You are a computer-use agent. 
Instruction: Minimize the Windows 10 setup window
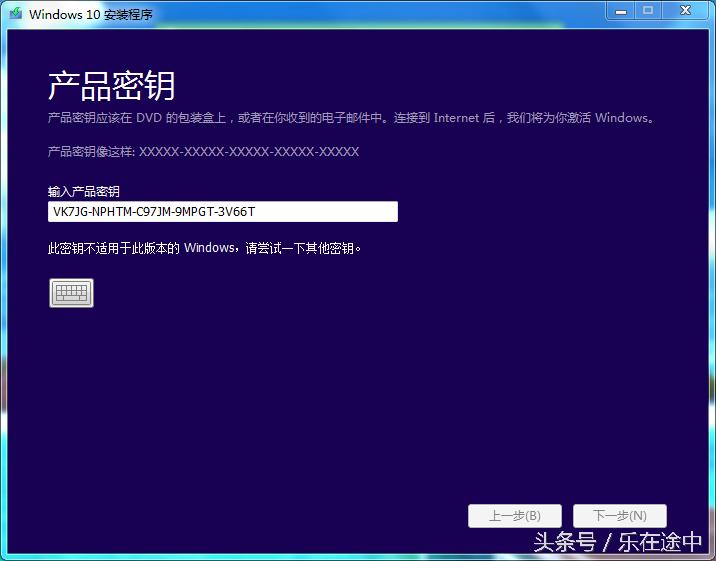coord(621,11)
